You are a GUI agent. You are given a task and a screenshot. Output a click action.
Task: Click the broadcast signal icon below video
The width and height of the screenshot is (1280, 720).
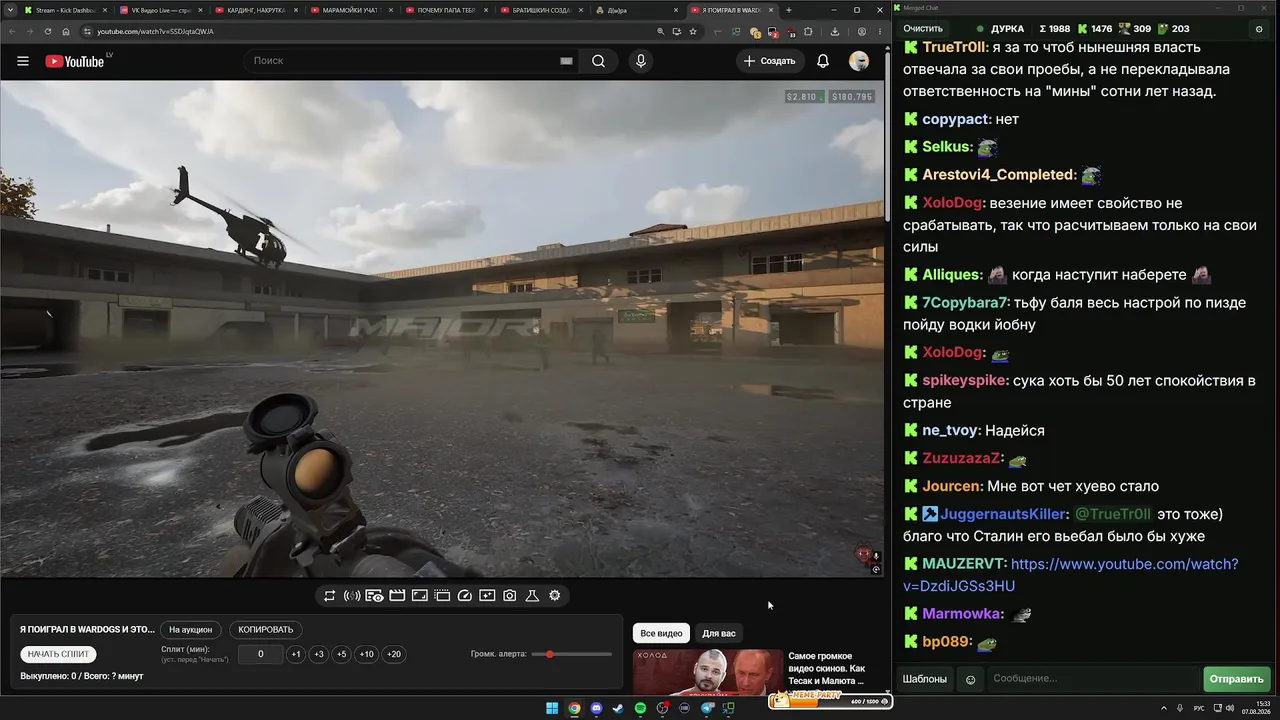point(352,596)
